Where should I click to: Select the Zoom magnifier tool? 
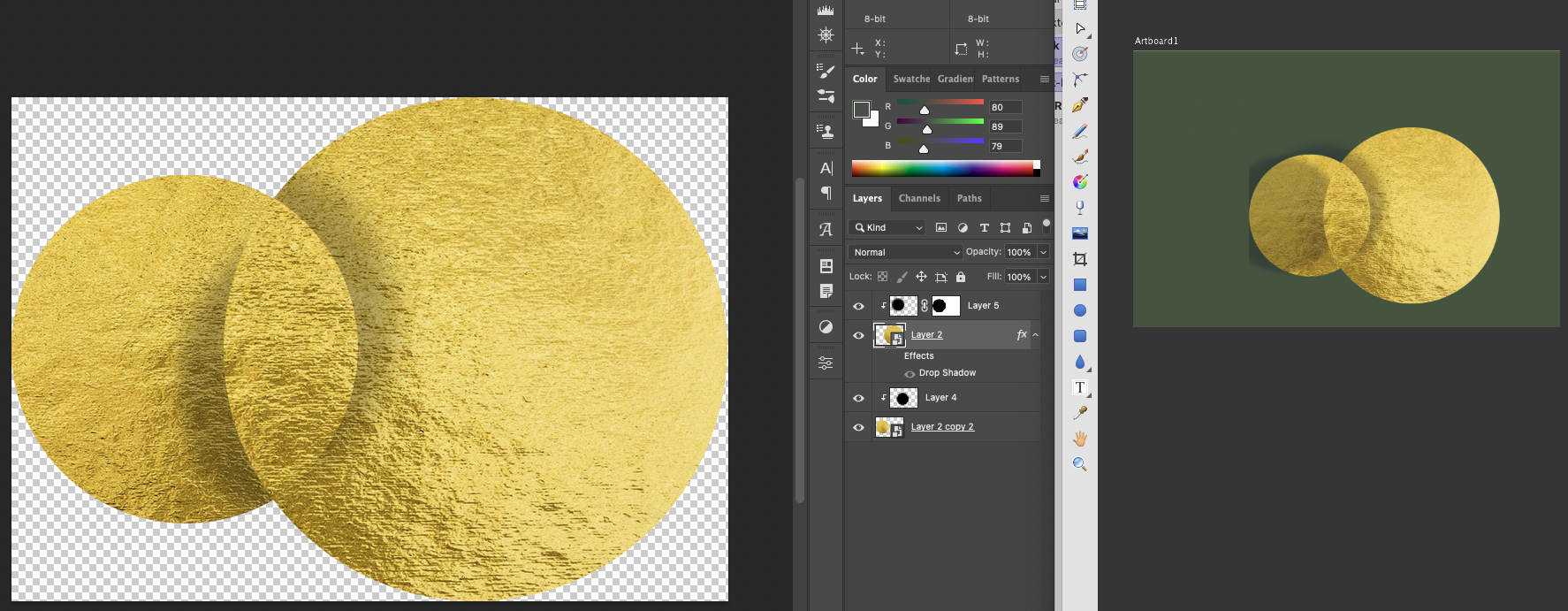(x=1080, y=464)
